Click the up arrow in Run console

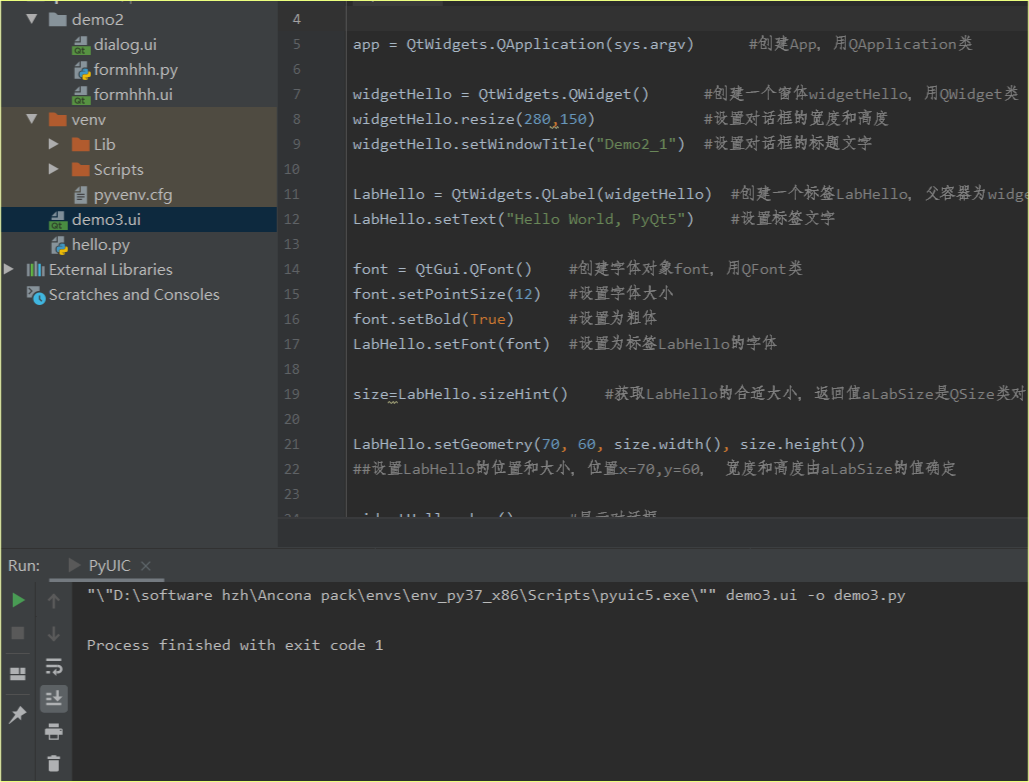pos(53,600)
